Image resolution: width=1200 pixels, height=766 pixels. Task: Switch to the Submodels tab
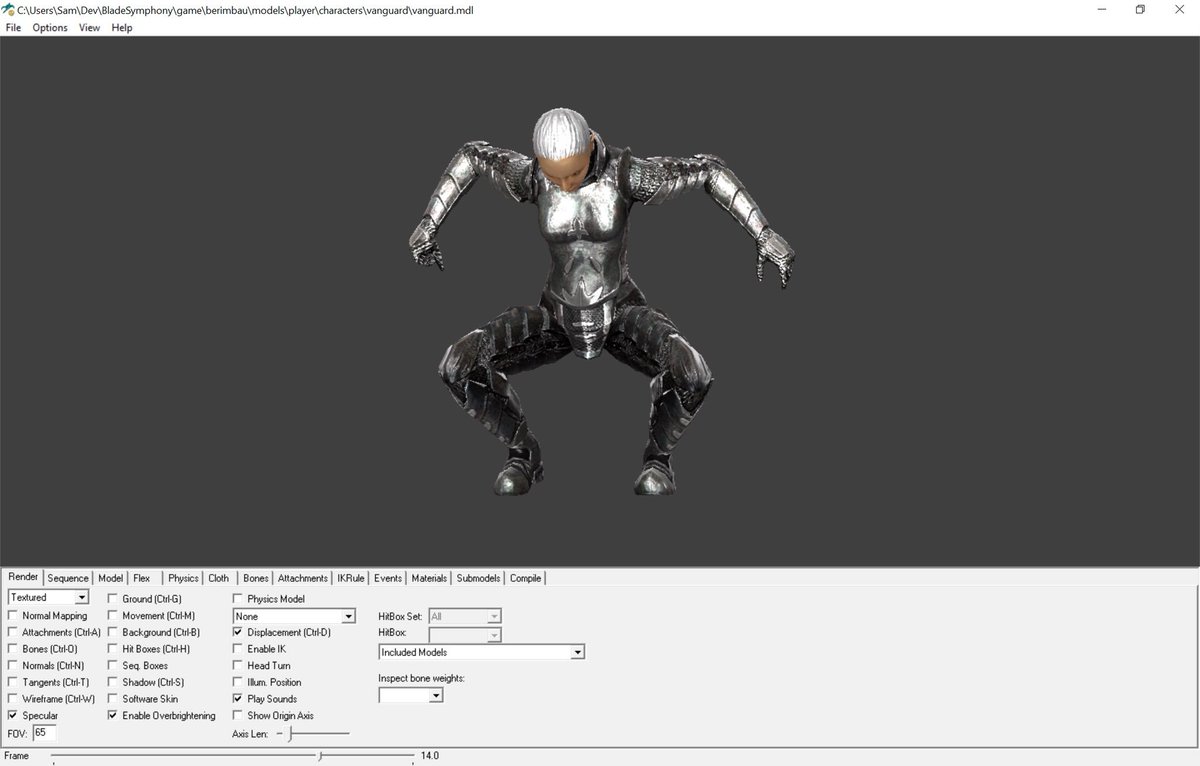coord(478,578)
